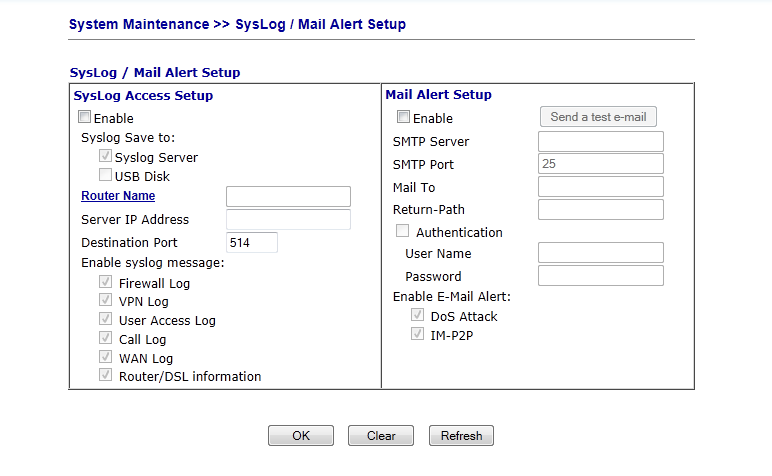
Task: Toggle the Syslog Server checkbox
Action: tap(106, 157)
